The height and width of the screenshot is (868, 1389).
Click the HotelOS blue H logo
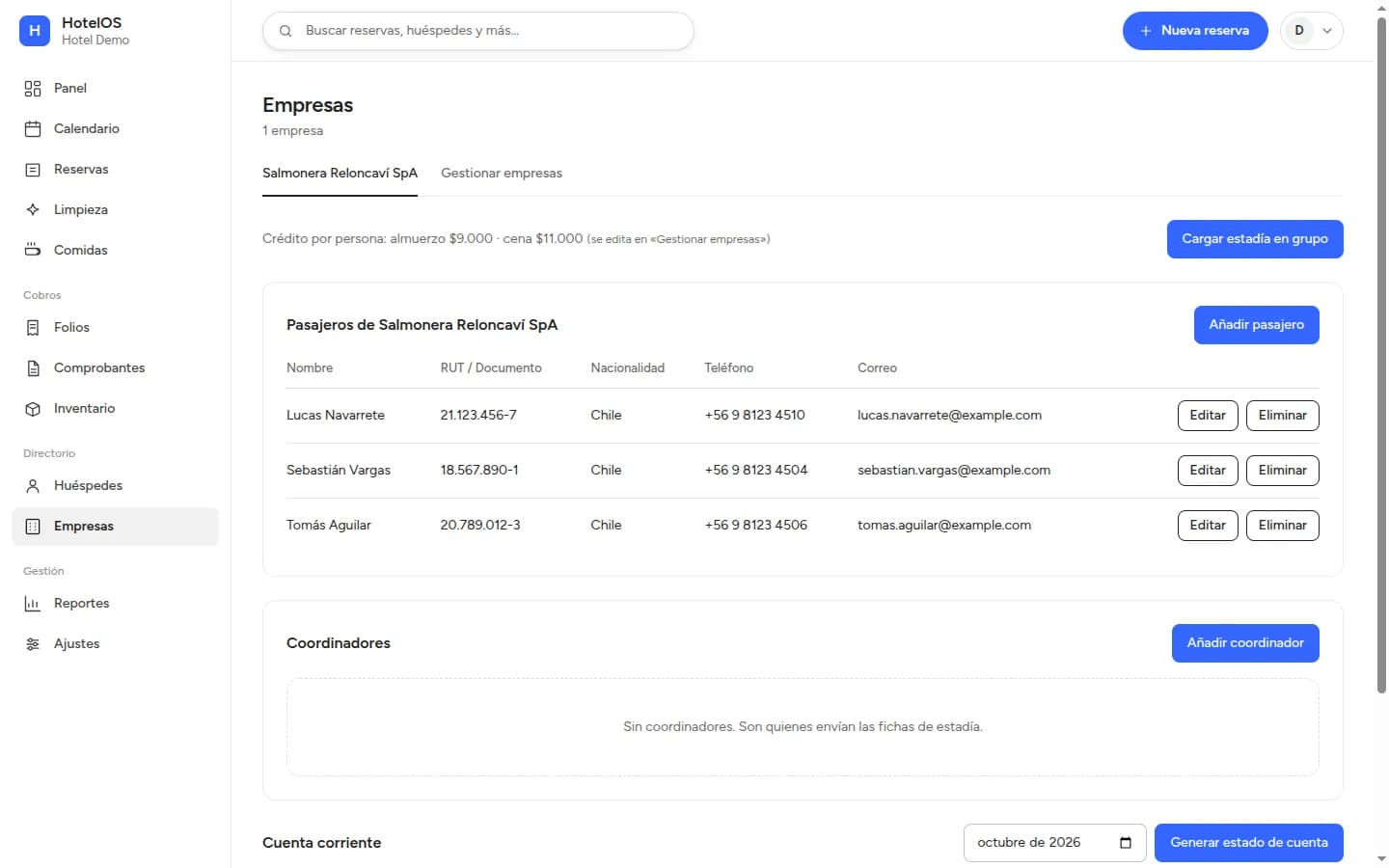(35, 31)
